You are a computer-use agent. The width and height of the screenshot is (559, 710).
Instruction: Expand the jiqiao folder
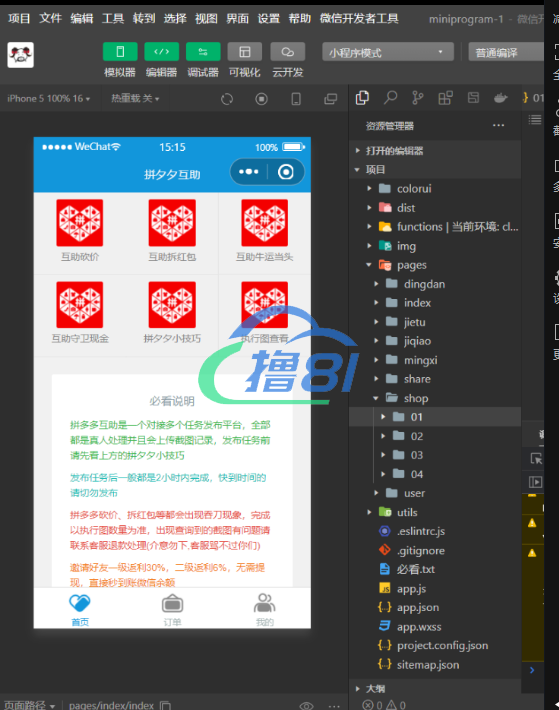(x=435, y=341)
